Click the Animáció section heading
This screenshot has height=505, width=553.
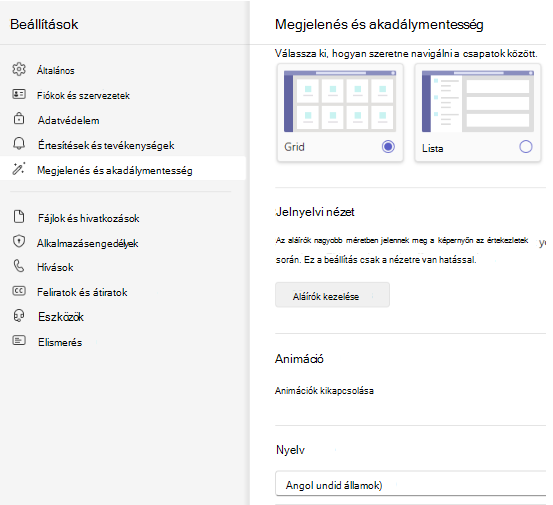[x=299, y=359]
